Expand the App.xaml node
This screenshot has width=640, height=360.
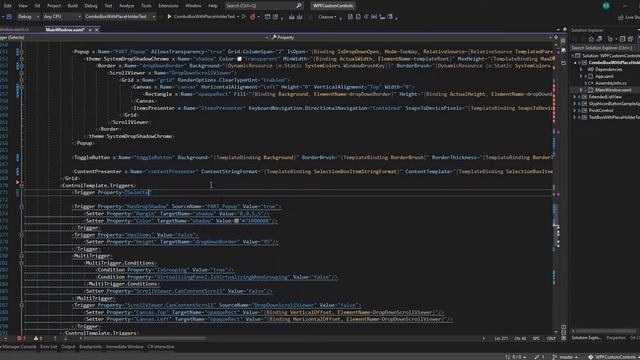581,76
